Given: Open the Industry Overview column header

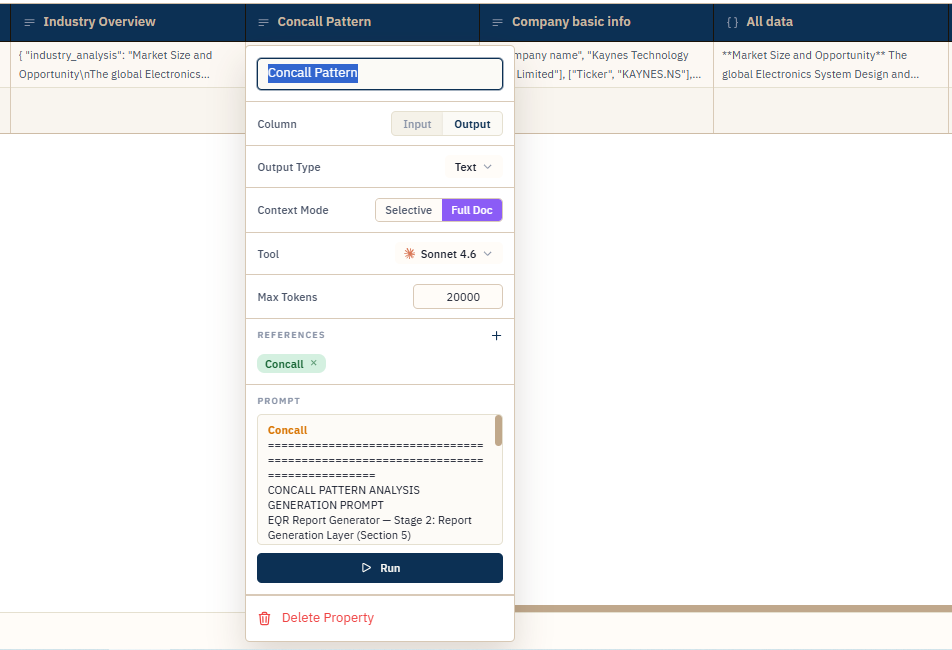Looking at the screenshot, I should tap(128, 22).
